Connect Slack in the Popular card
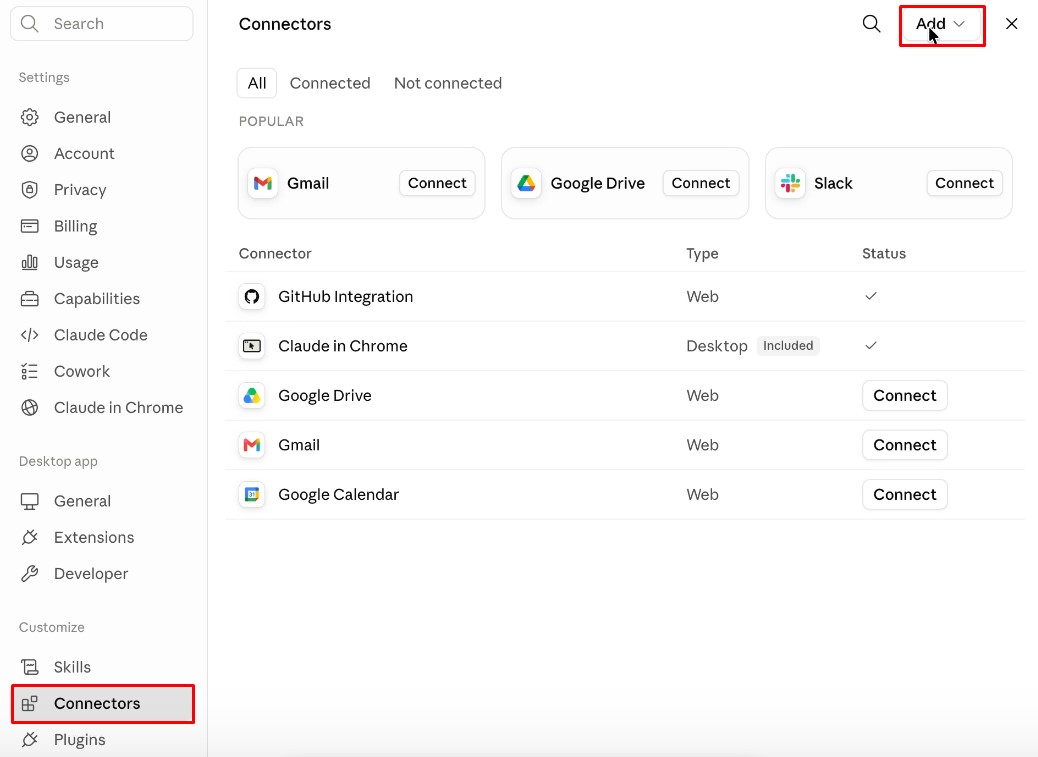 [x=964, y=183]
